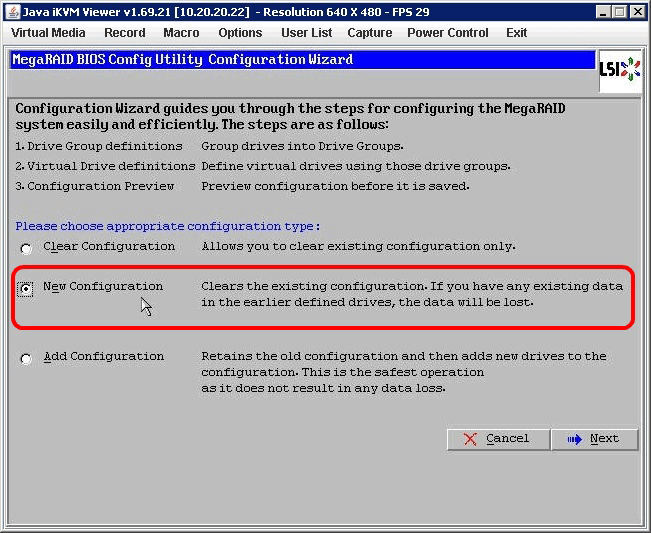Open the User List menu
651x533 pixels.
point(306,33)
